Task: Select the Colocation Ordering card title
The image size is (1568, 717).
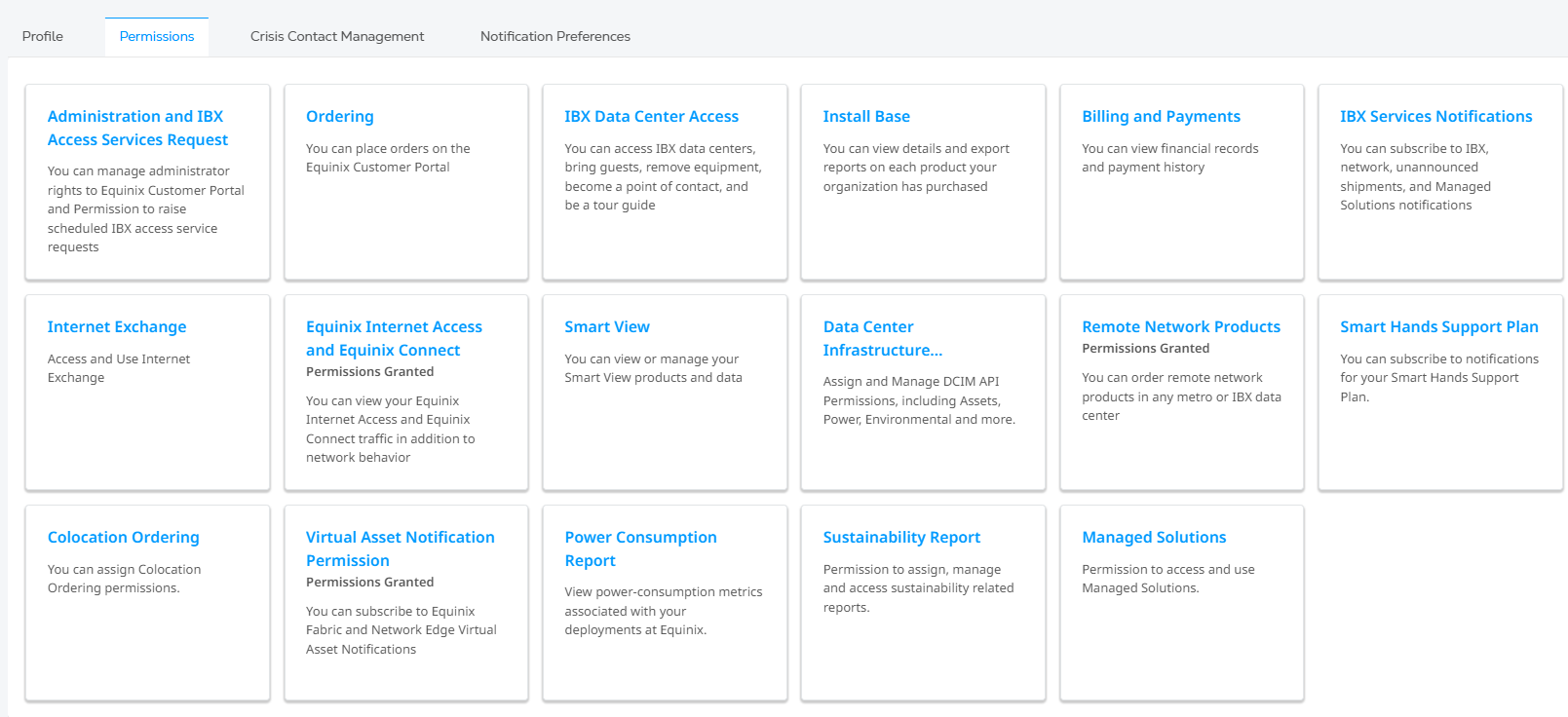Action: (124, 537)
